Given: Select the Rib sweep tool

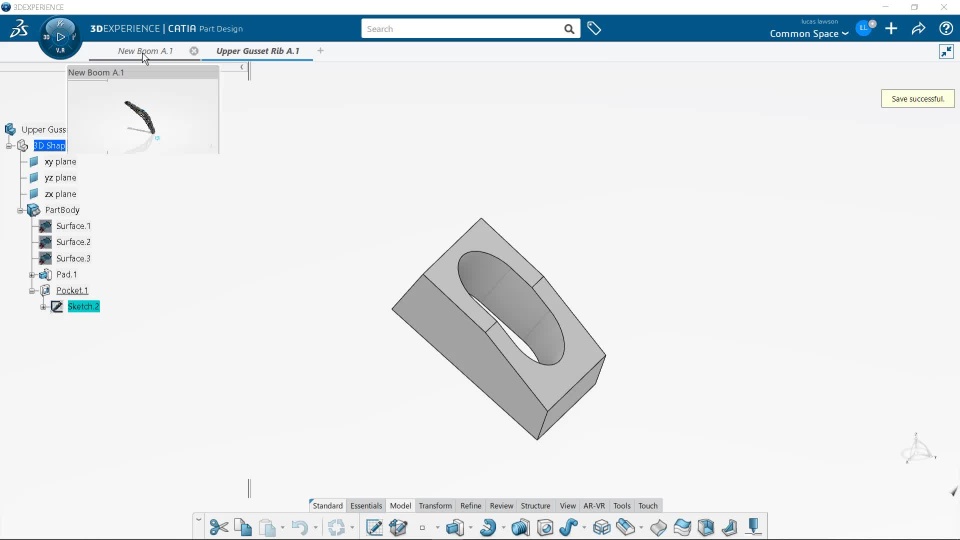Looking at the screenshot, I should (569, 527).
